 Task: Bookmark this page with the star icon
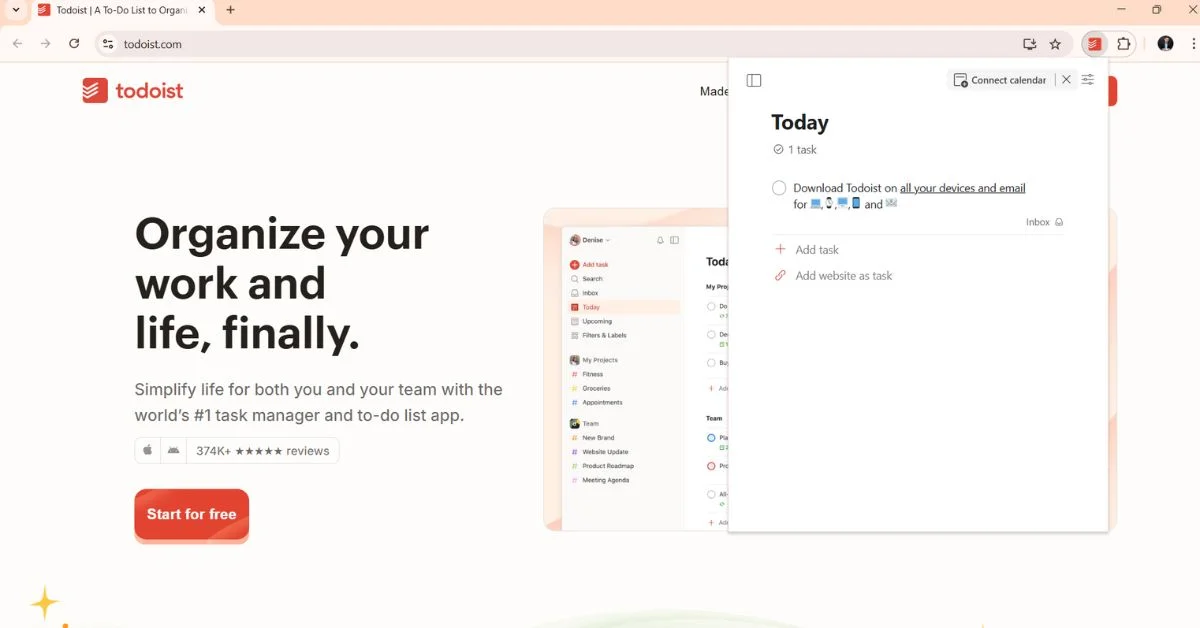click(x=1055, y=44)
